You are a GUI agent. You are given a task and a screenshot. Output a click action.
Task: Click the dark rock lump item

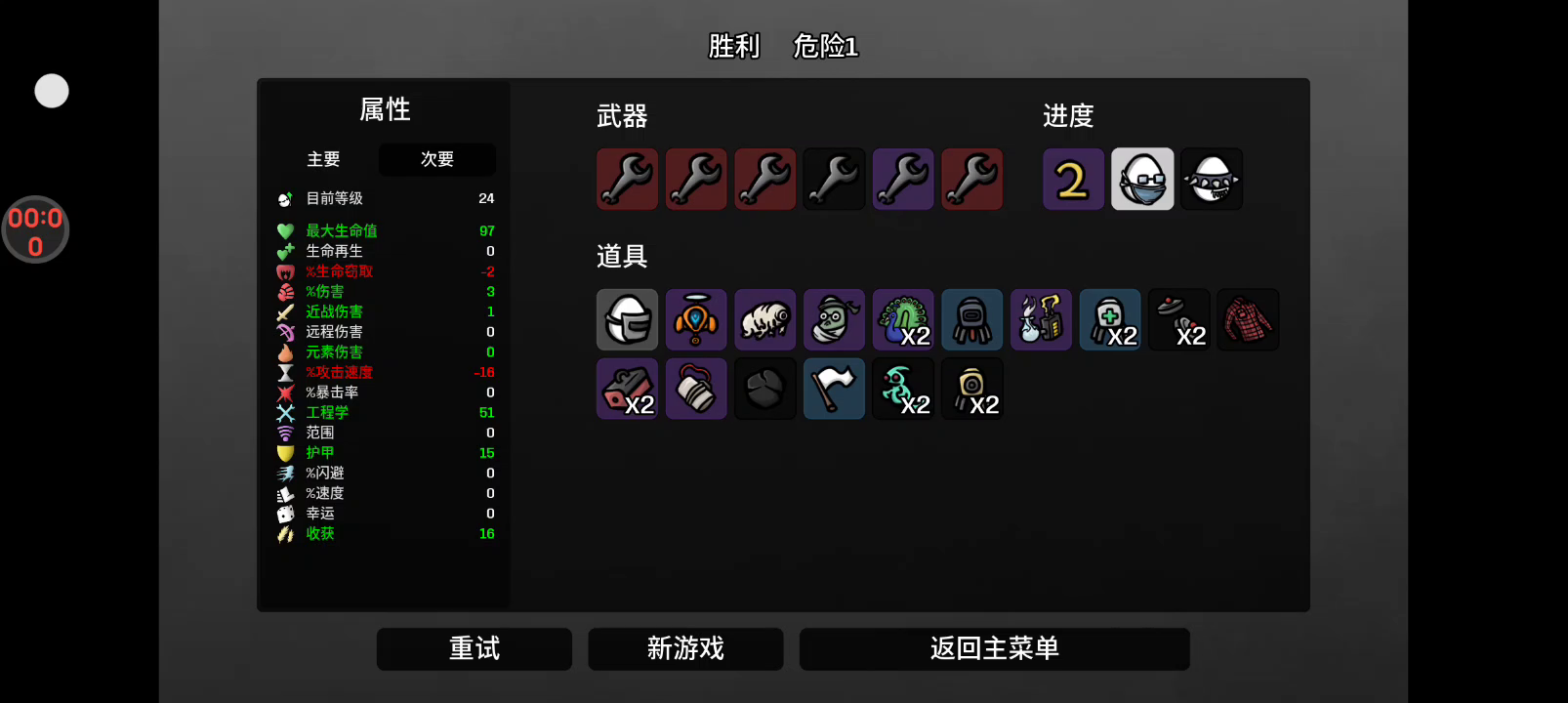click(x=764, y=389)
